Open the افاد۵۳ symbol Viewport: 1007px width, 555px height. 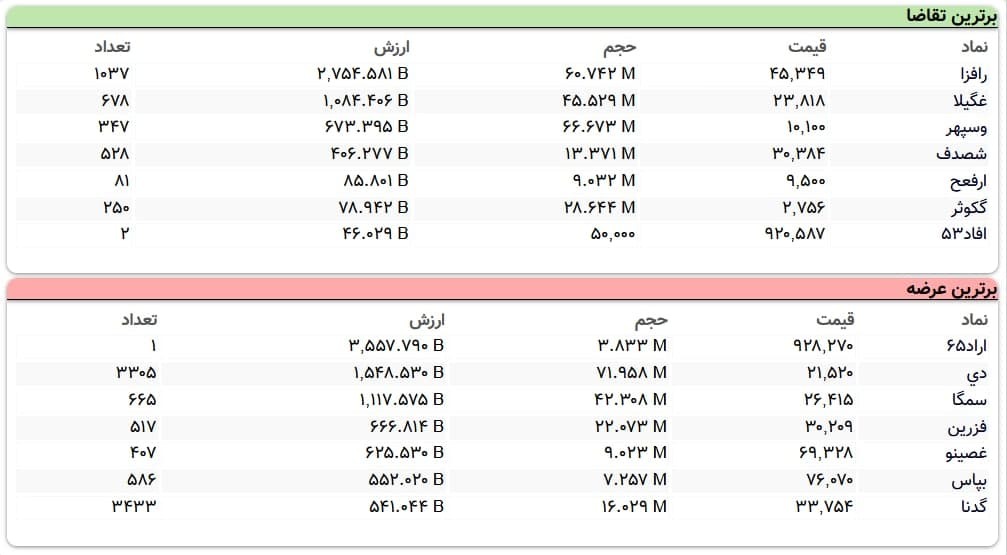964,234
